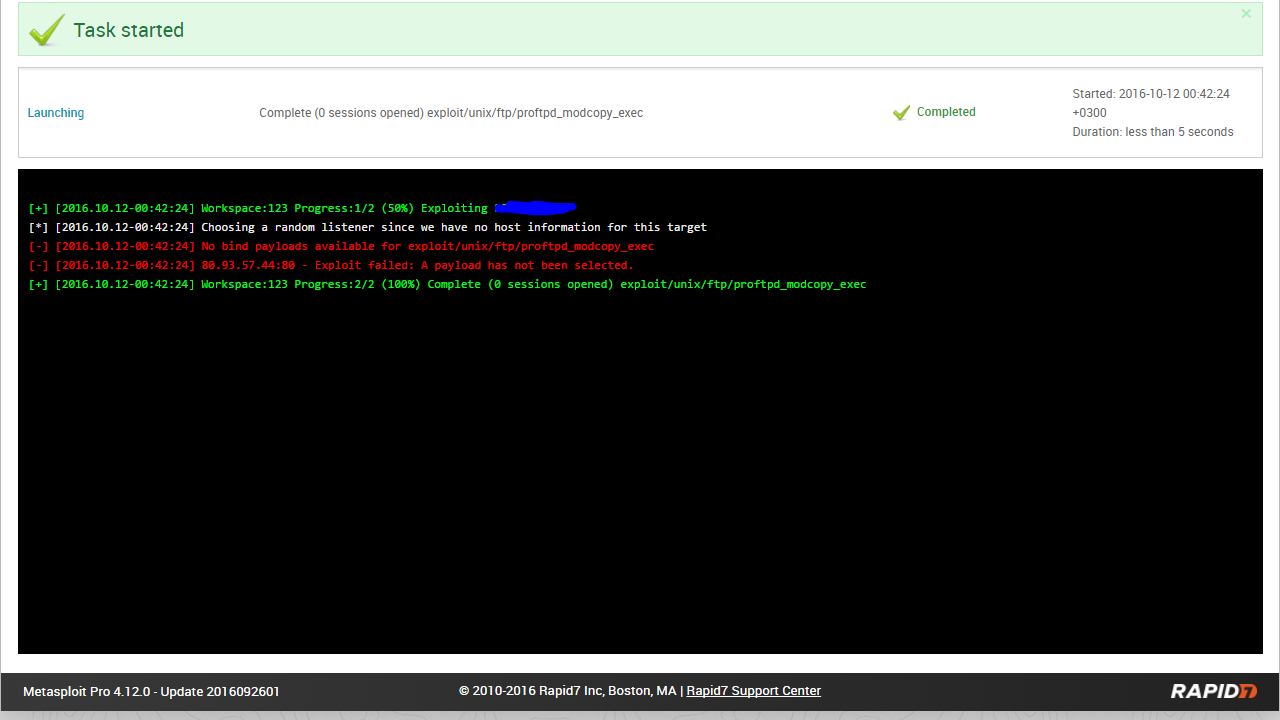Click the 'Exploit failed: A payload has not been selected' line
This screenshot has height=720, width=1280.
tap(331, 265)
